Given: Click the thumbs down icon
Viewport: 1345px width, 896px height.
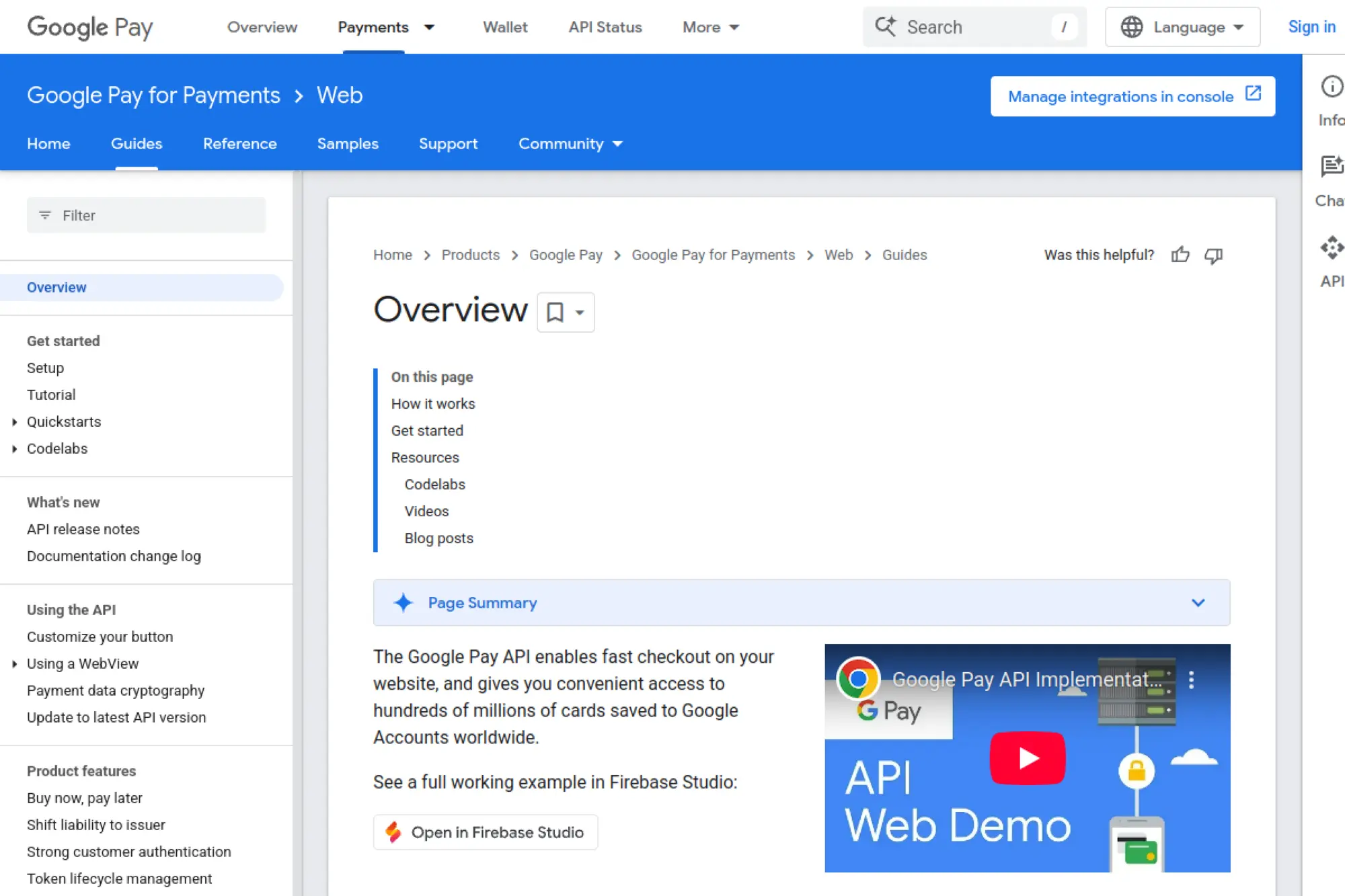Looking at the screenshot, I should point(1213,255).
